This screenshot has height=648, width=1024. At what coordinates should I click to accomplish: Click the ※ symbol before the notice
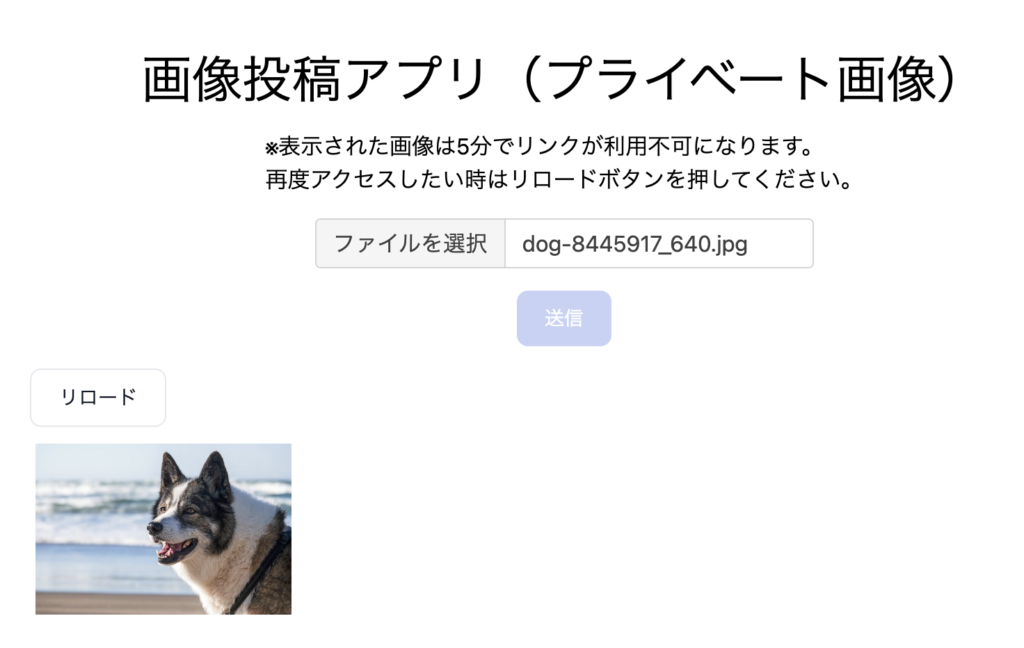(x=272, y=148)
